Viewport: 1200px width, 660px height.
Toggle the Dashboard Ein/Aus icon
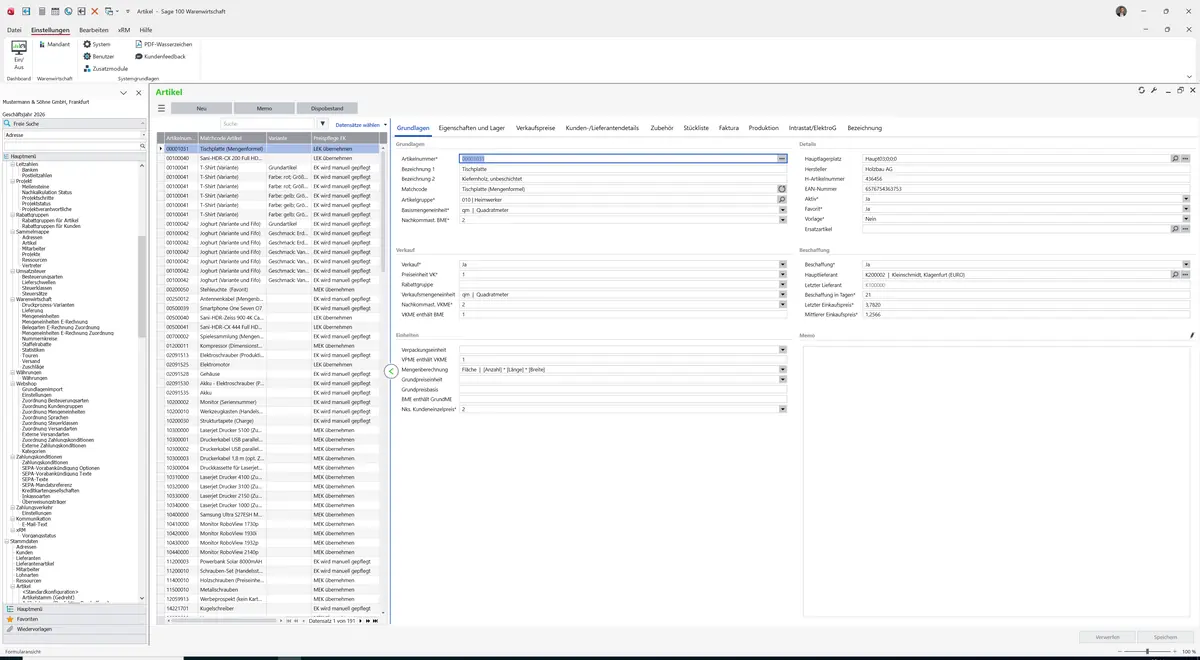point(18,54)
